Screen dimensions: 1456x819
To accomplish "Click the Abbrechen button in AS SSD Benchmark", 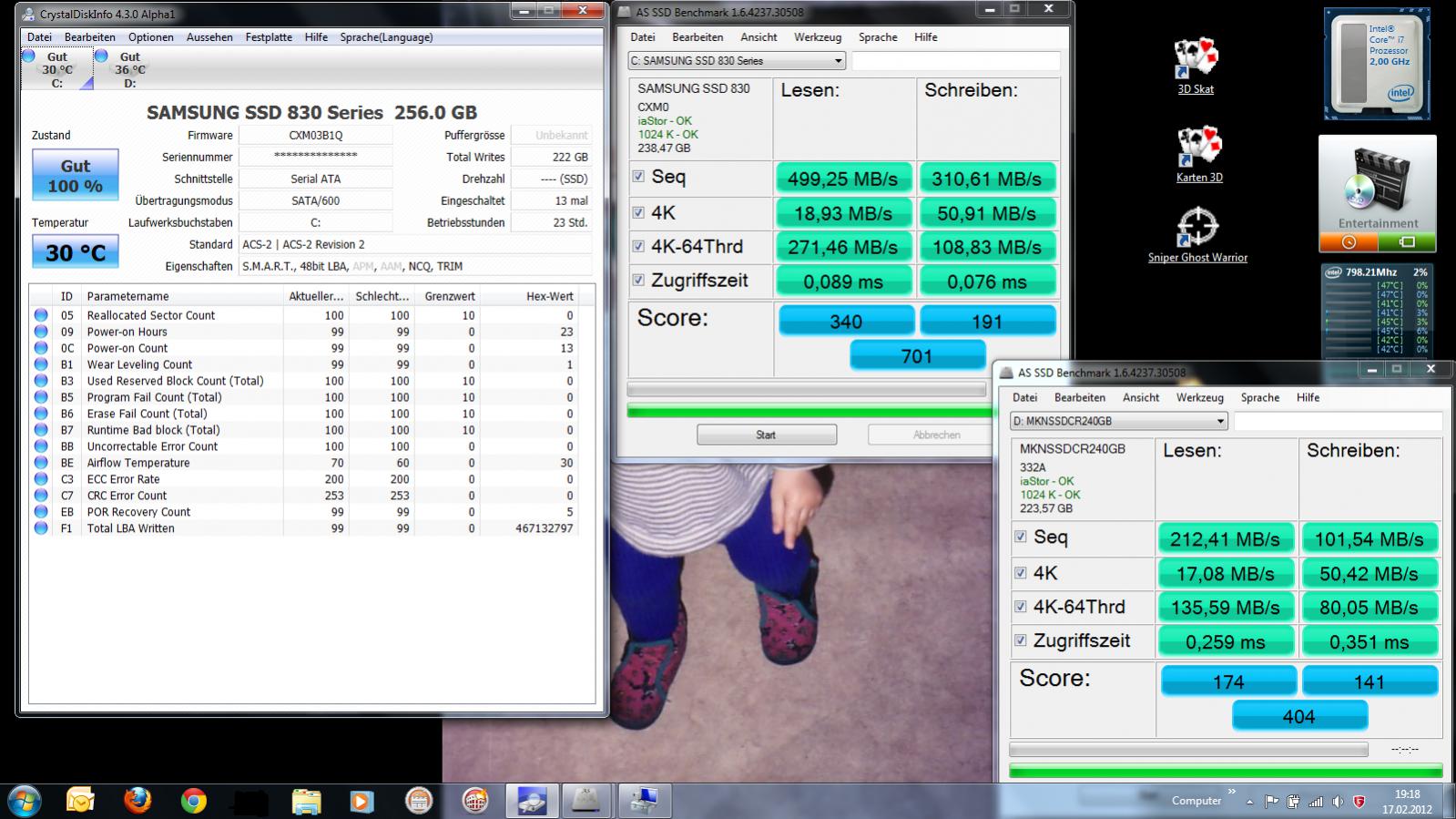I will pyautogui.click(x=936, y=435).
